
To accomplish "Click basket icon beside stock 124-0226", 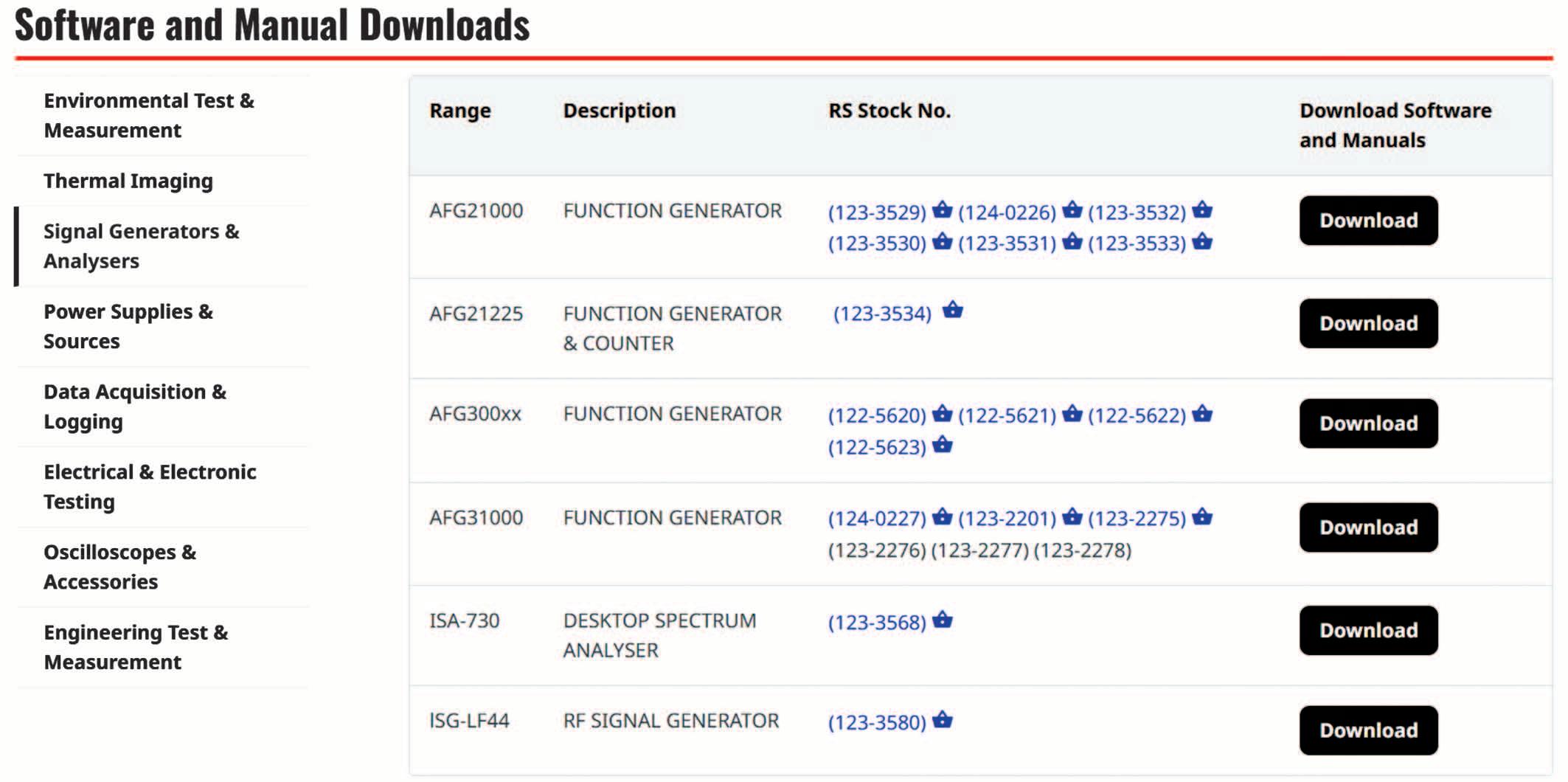I will coord(1072,210).
